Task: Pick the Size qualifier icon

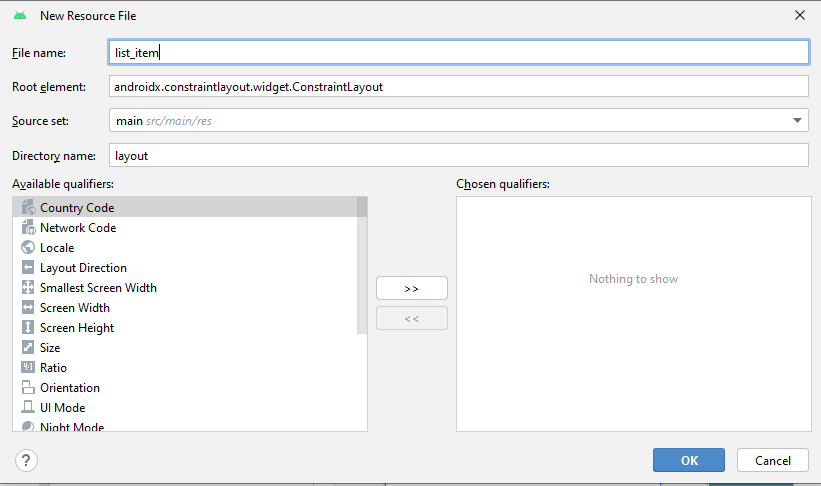Action: tap(28, 348)
